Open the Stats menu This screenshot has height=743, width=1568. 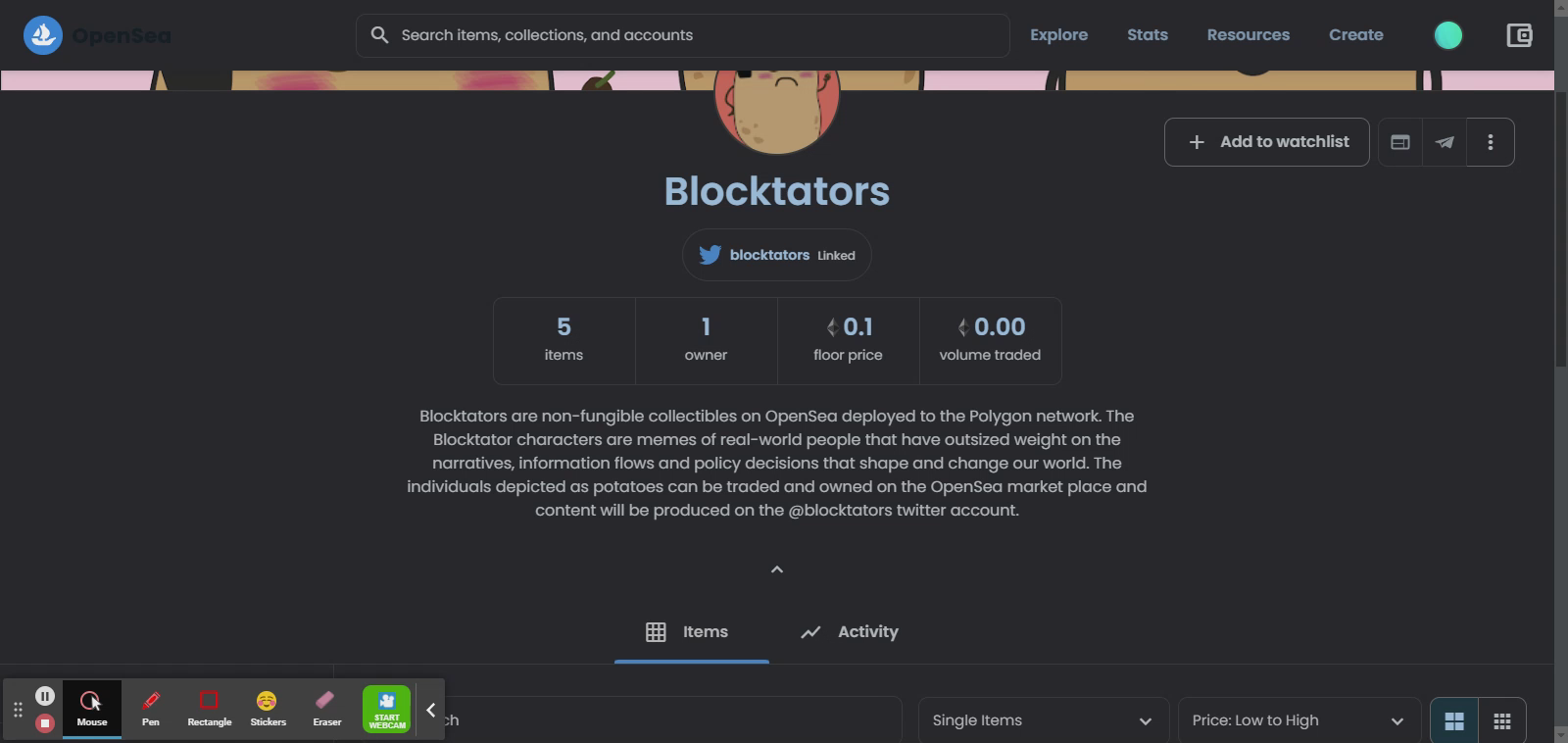[x=1148, y=35]
